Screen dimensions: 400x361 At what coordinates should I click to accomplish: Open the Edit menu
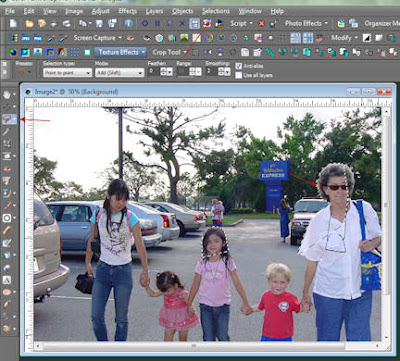pyautogui.click(x=29, y=11)
